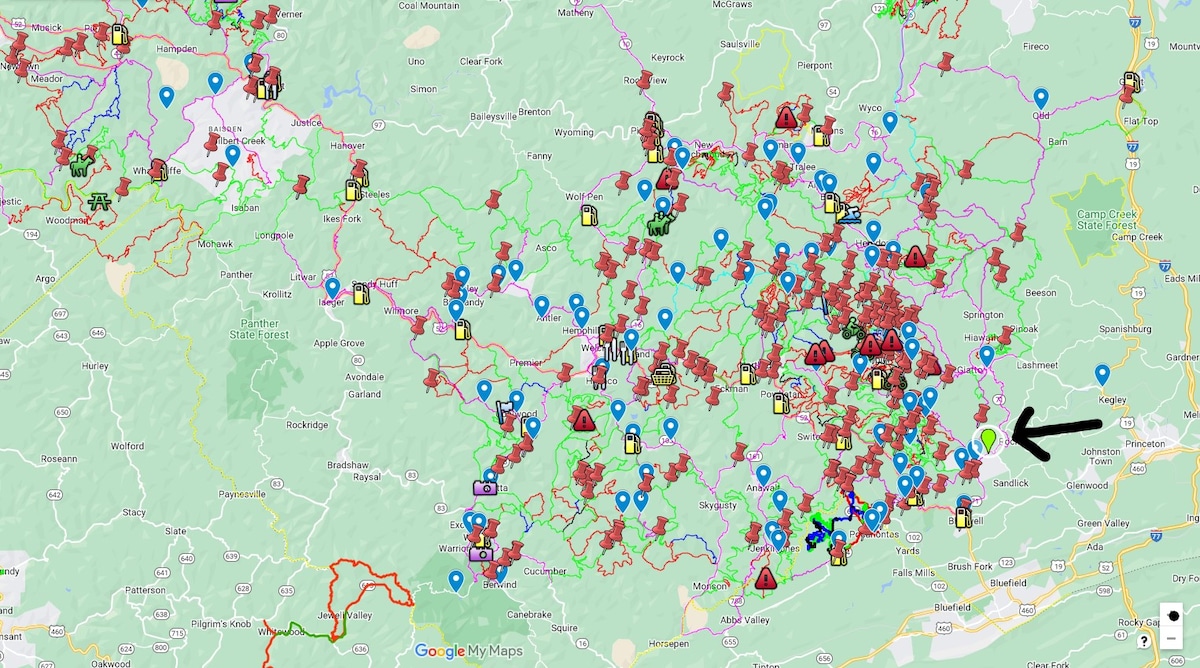Select the horse rider icon near Wharncliffe
The image size is (1200, 668).
point(82,166)
